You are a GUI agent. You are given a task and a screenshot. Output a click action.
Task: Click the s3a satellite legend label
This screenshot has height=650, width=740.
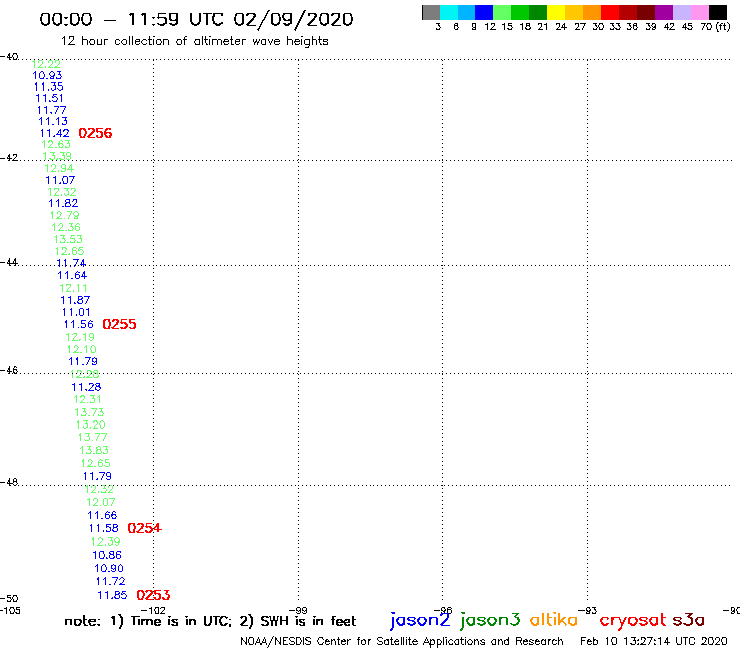click(x=689, y=620)
